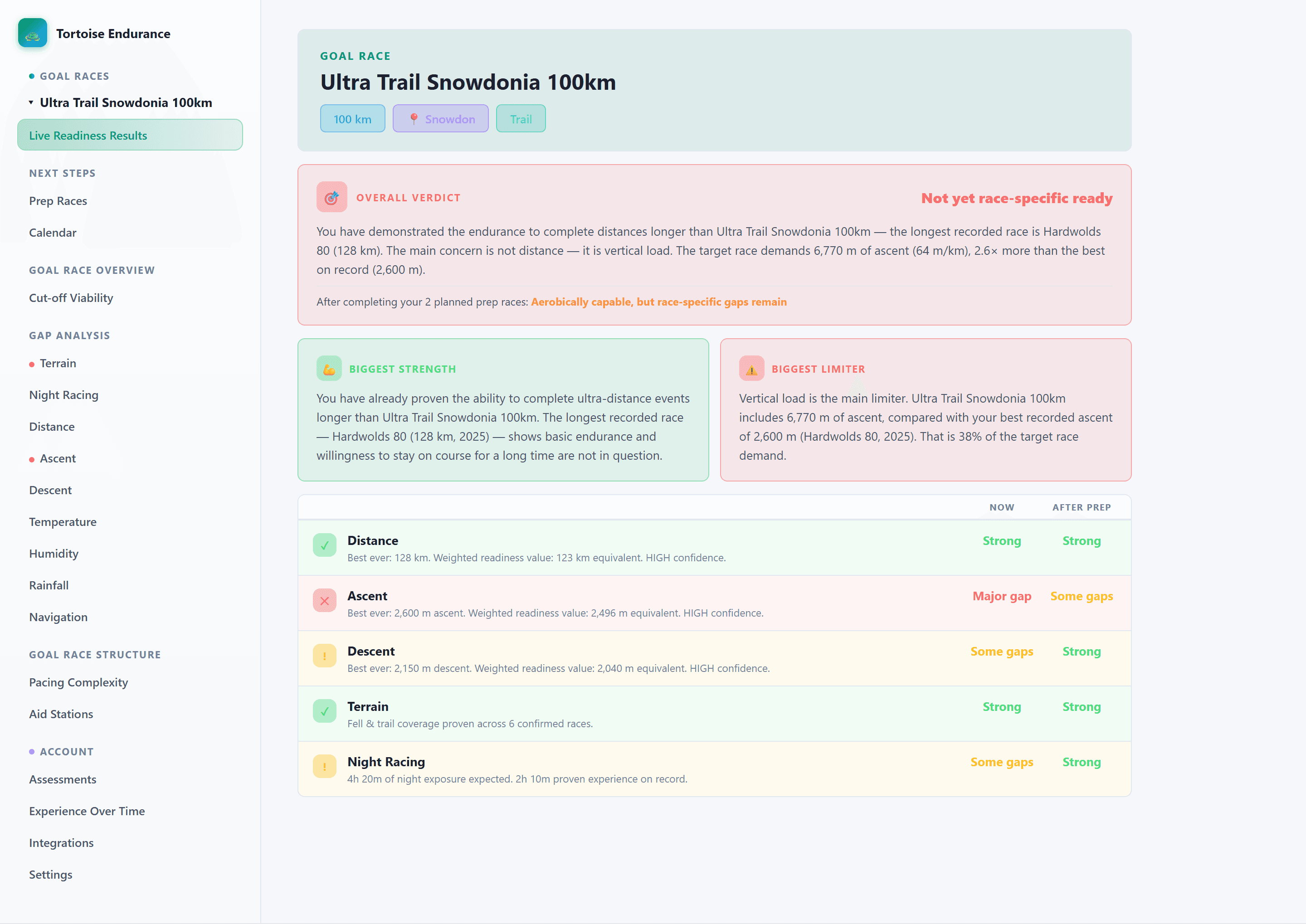
Task: Click the Tortoise Endurance brand name
Action: click(x=113, y=34)
